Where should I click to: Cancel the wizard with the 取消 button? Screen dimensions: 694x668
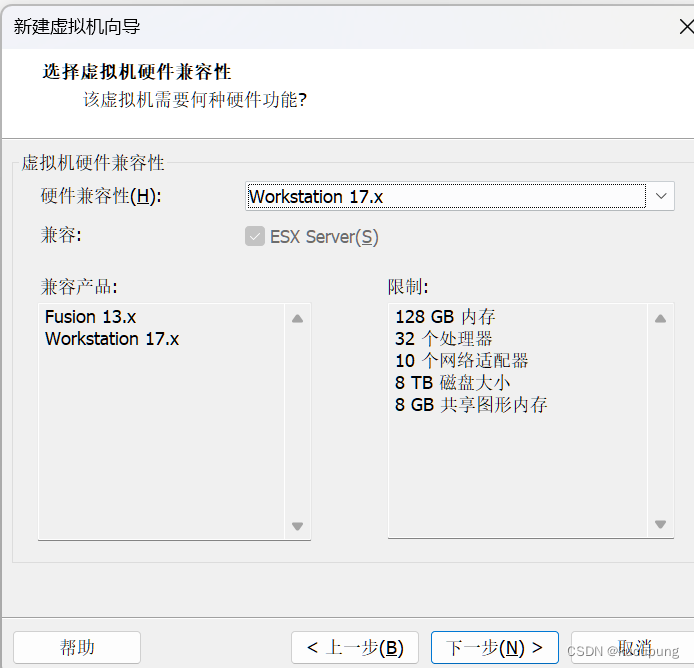[634, 647]
